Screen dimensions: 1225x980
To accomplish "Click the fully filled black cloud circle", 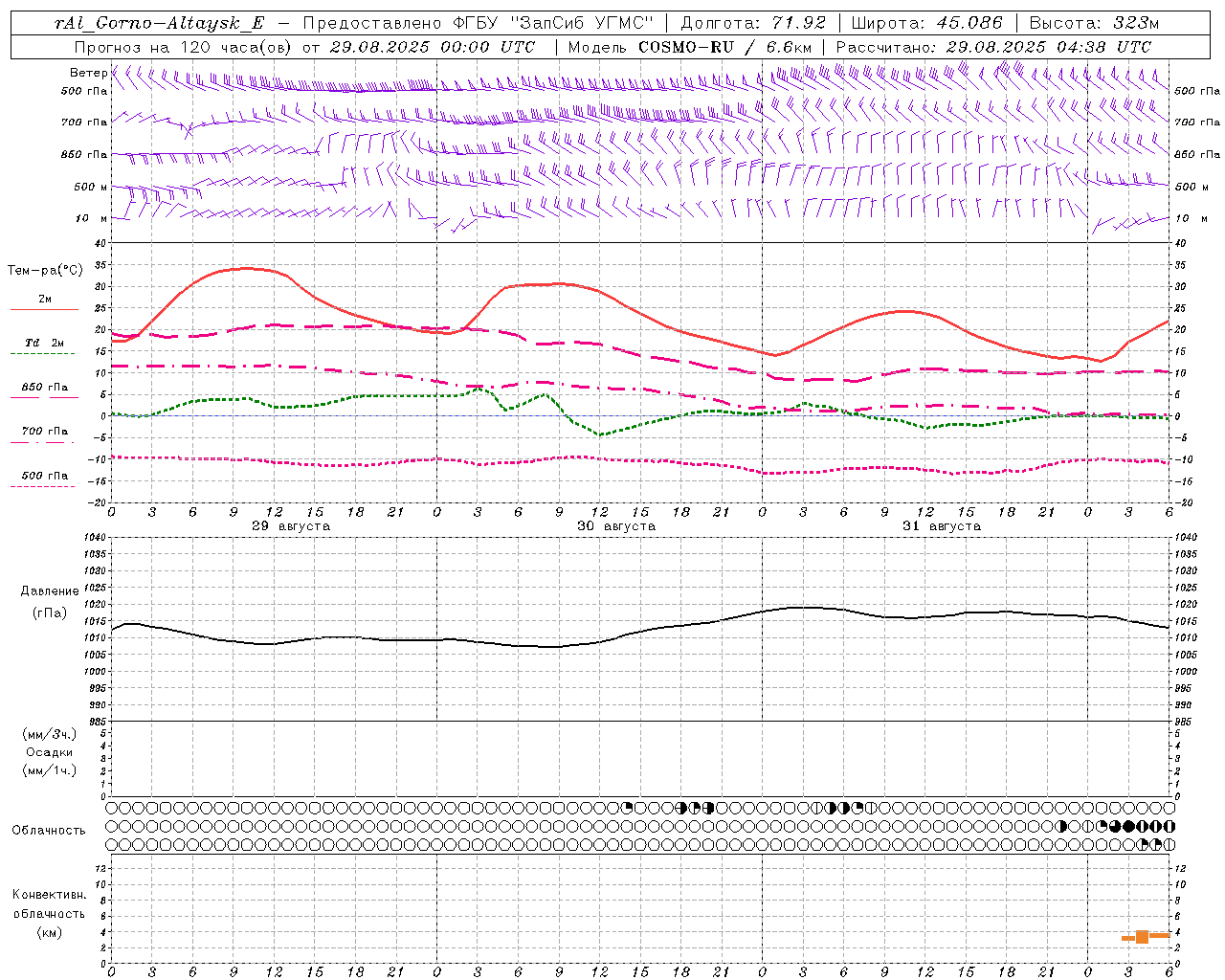I will [1128, 826].
